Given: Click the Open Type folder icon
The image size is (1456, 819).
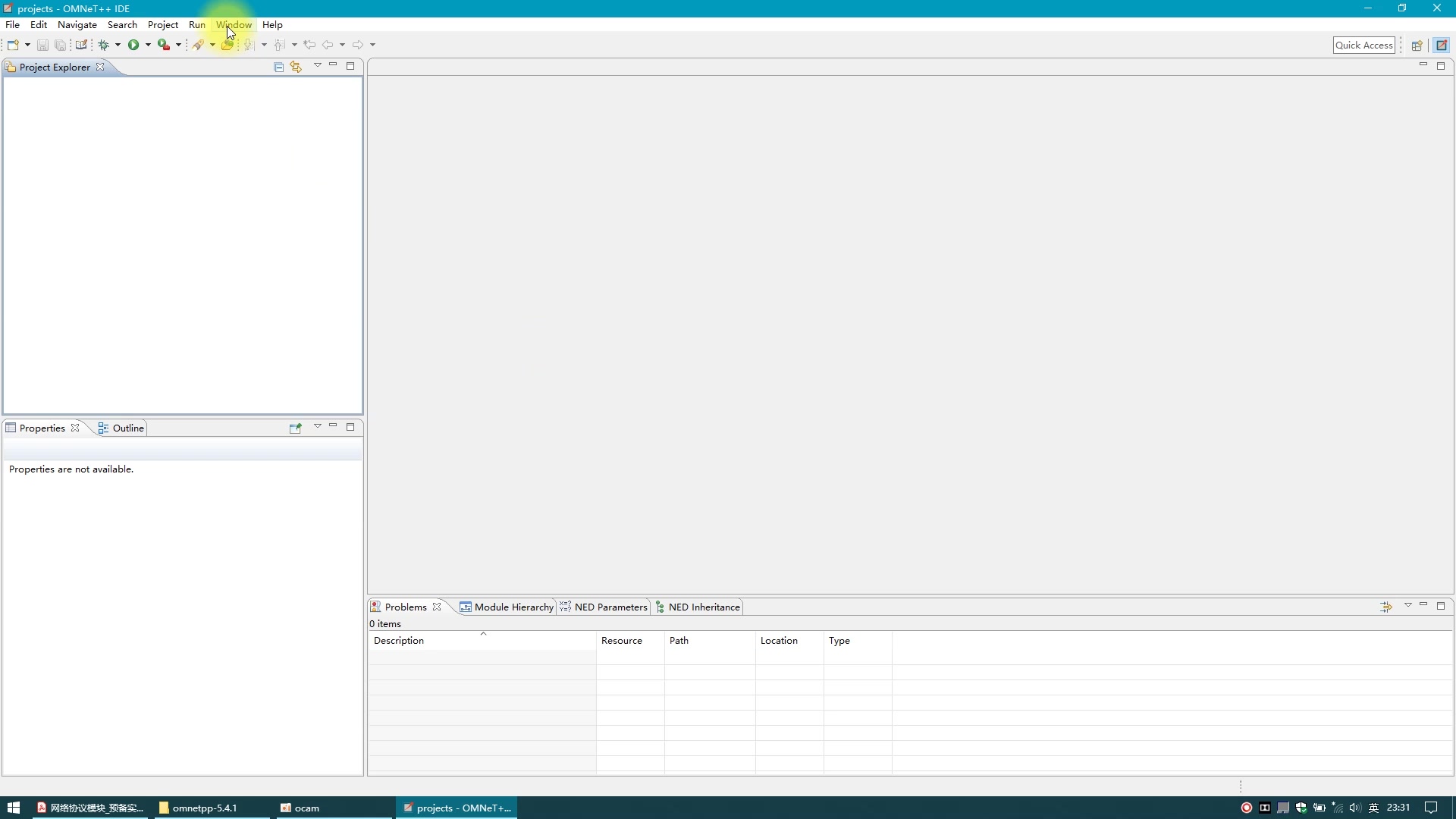Looking at the screenshot, I should pyautogui.click(x=227, y=45).
